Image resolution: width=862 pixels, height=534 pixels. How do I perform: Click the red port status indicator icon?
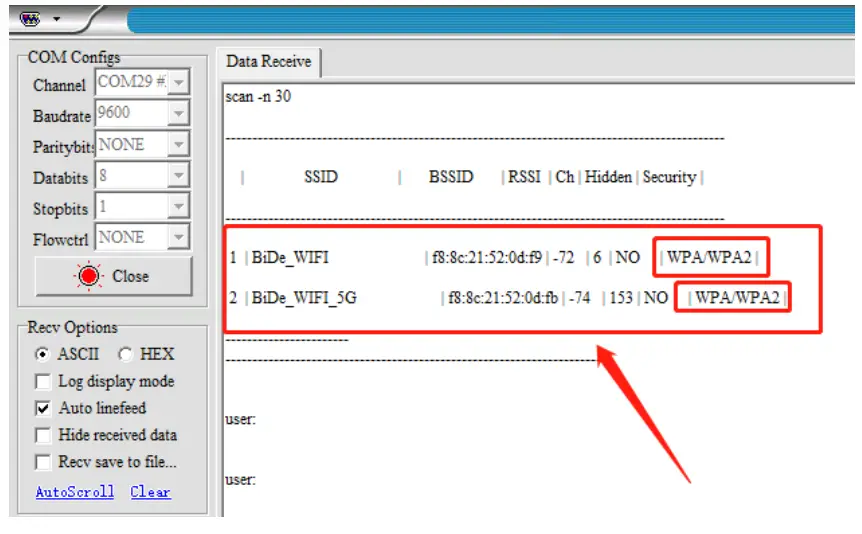[x=89, y=276]
